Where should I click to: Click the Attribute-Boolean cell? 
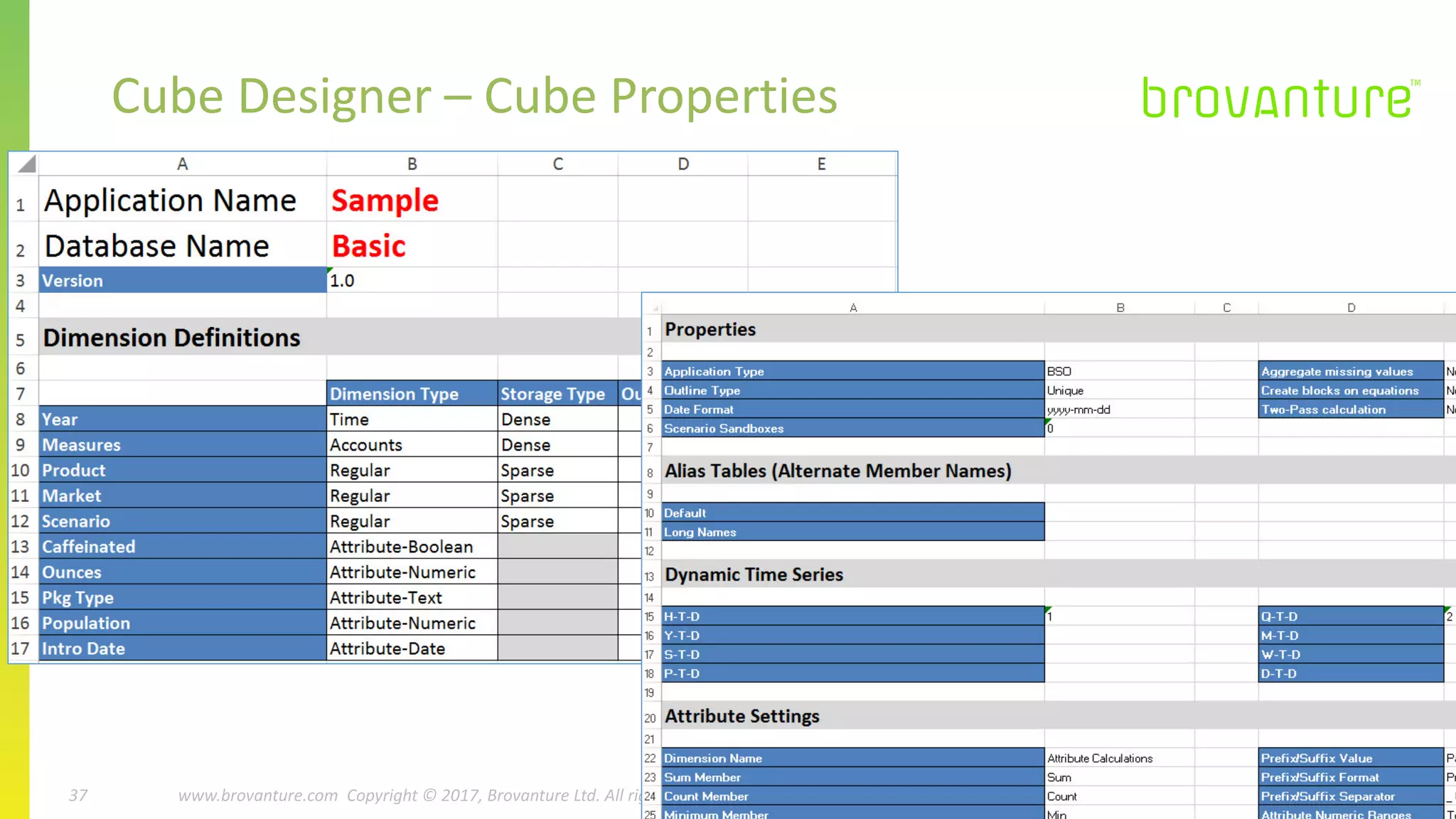(x=412, y=547)
